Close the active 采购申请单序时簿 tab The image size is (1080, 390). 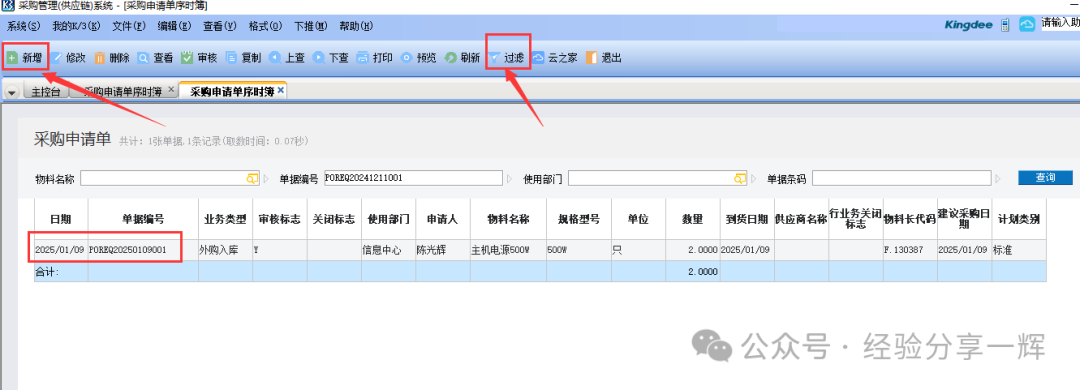pos(281,90)
